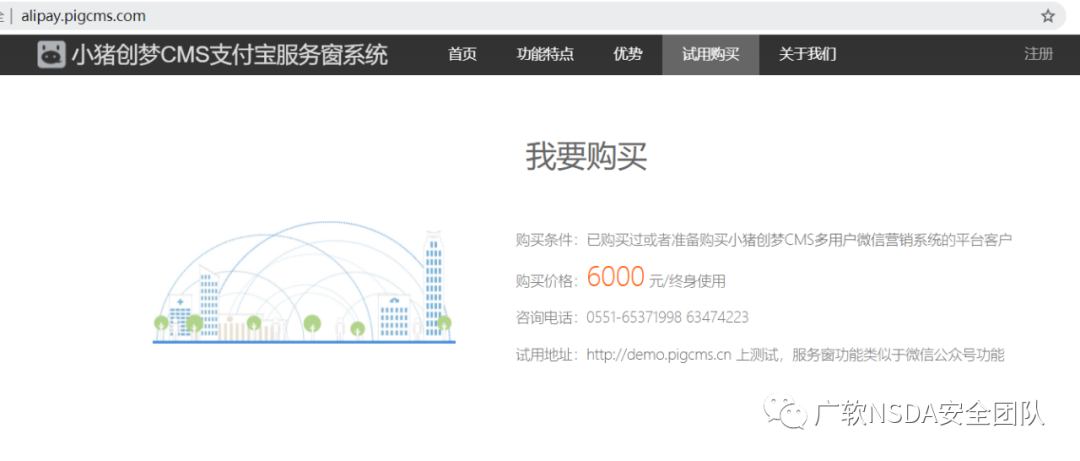Click the 我要购买 heading

[x=586, y=157]
